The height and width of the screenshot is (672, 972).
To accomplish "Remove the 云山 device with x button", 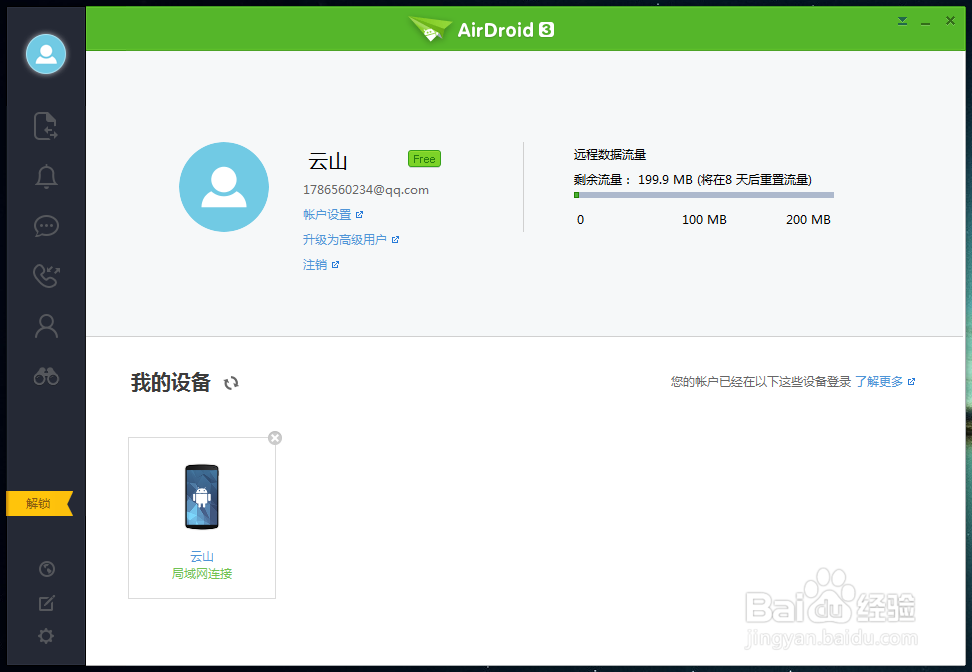I will 275,438.
